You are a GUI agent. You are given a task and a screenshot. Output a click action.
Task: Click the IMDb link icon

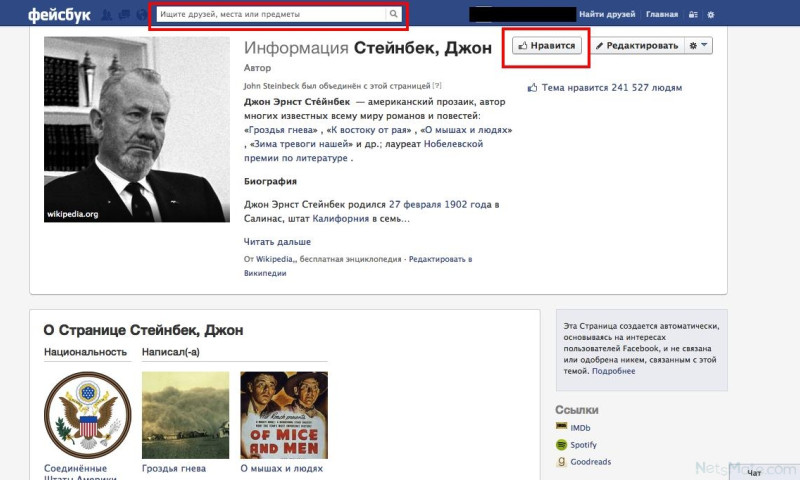coord(561,426)
